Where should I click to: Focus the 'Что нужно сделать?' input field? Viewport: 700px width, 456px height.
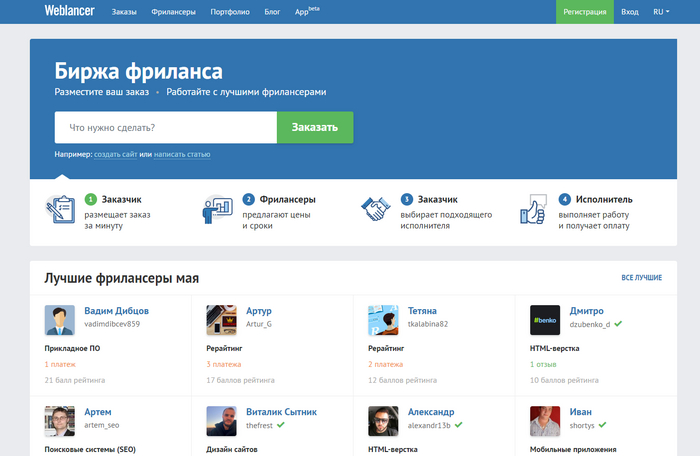click(166, 127)
